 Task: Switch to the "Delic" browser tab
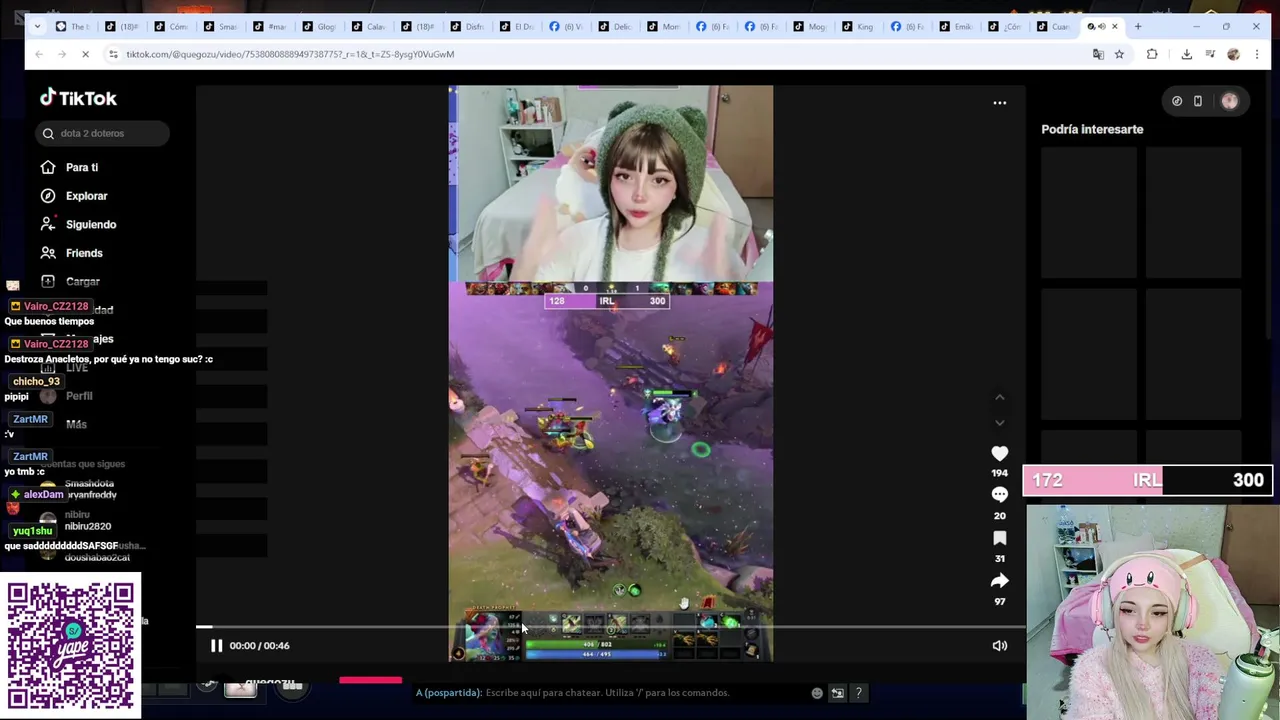click(x=613, y=26)
